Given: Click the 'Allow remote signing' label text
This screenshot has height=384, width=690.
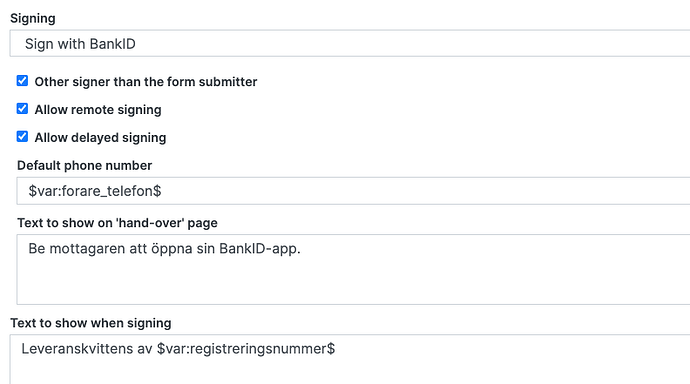Looking at the screenshot, I should click(x=98, y=110).
